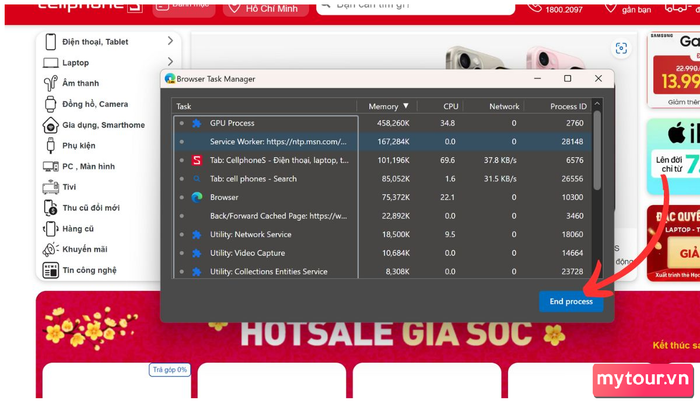Choose Hồ Chí Minh location selector
Screen dimensions: 700x405
266,8
